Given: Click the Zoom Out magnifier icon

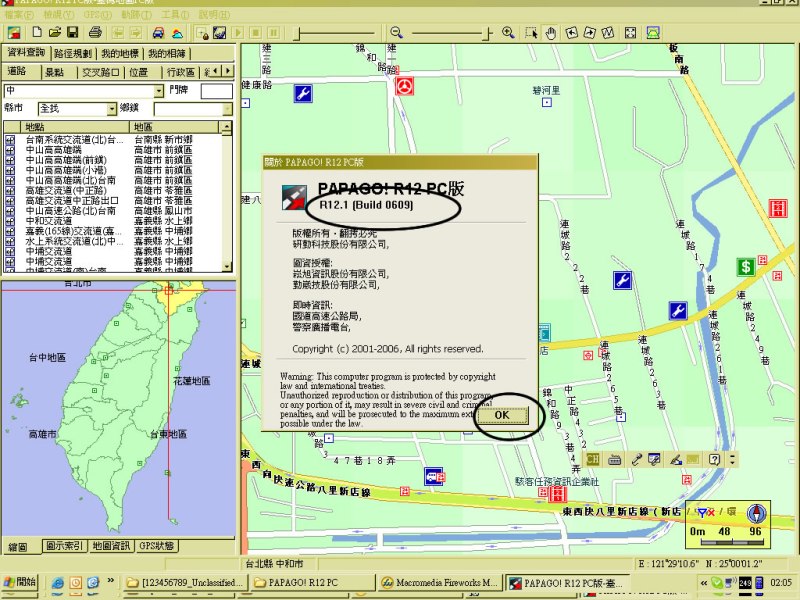Looking at the screenshot, I should [396, 33].
